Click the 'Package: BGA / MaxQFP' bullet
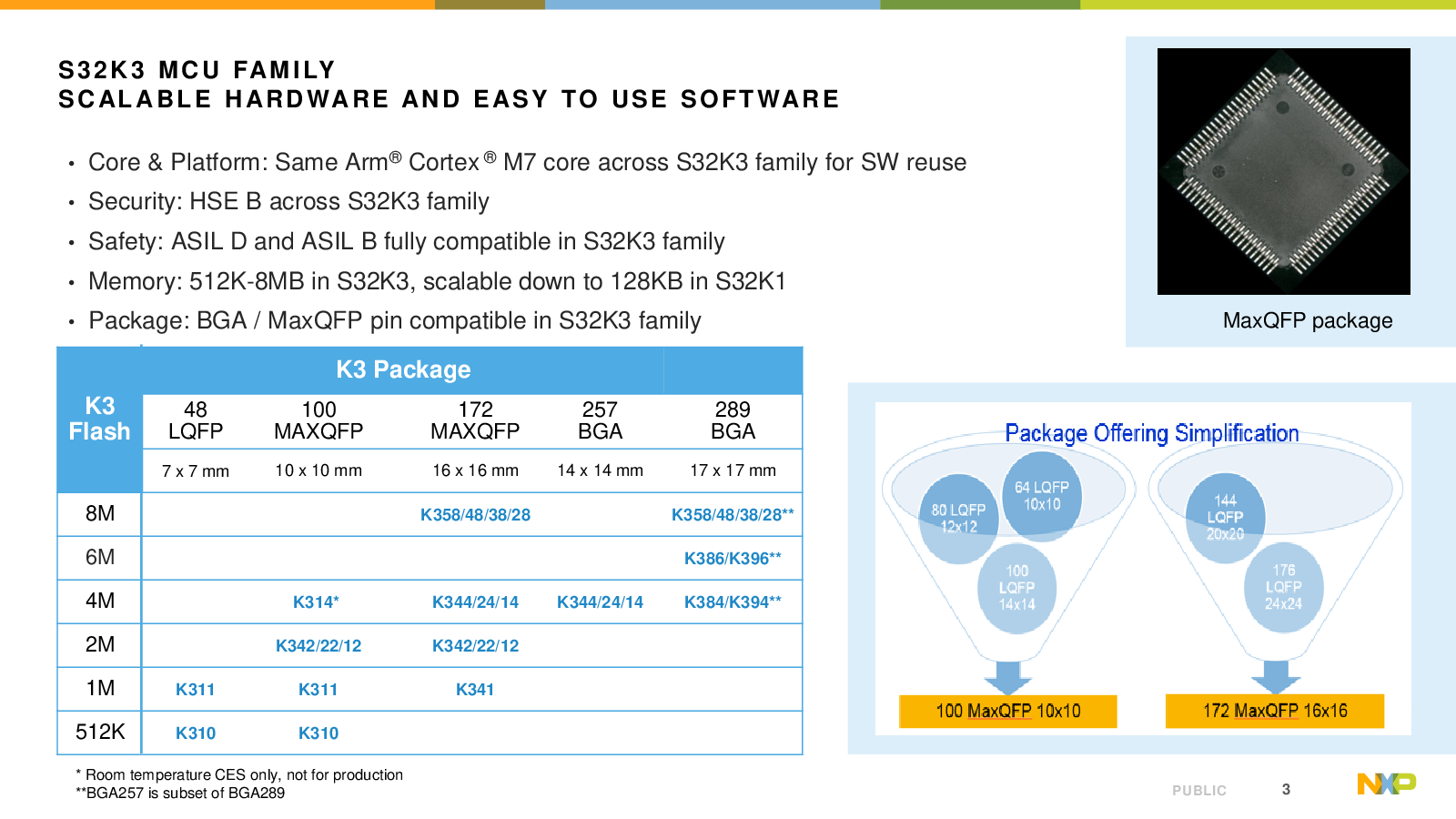 coord(395,320)
